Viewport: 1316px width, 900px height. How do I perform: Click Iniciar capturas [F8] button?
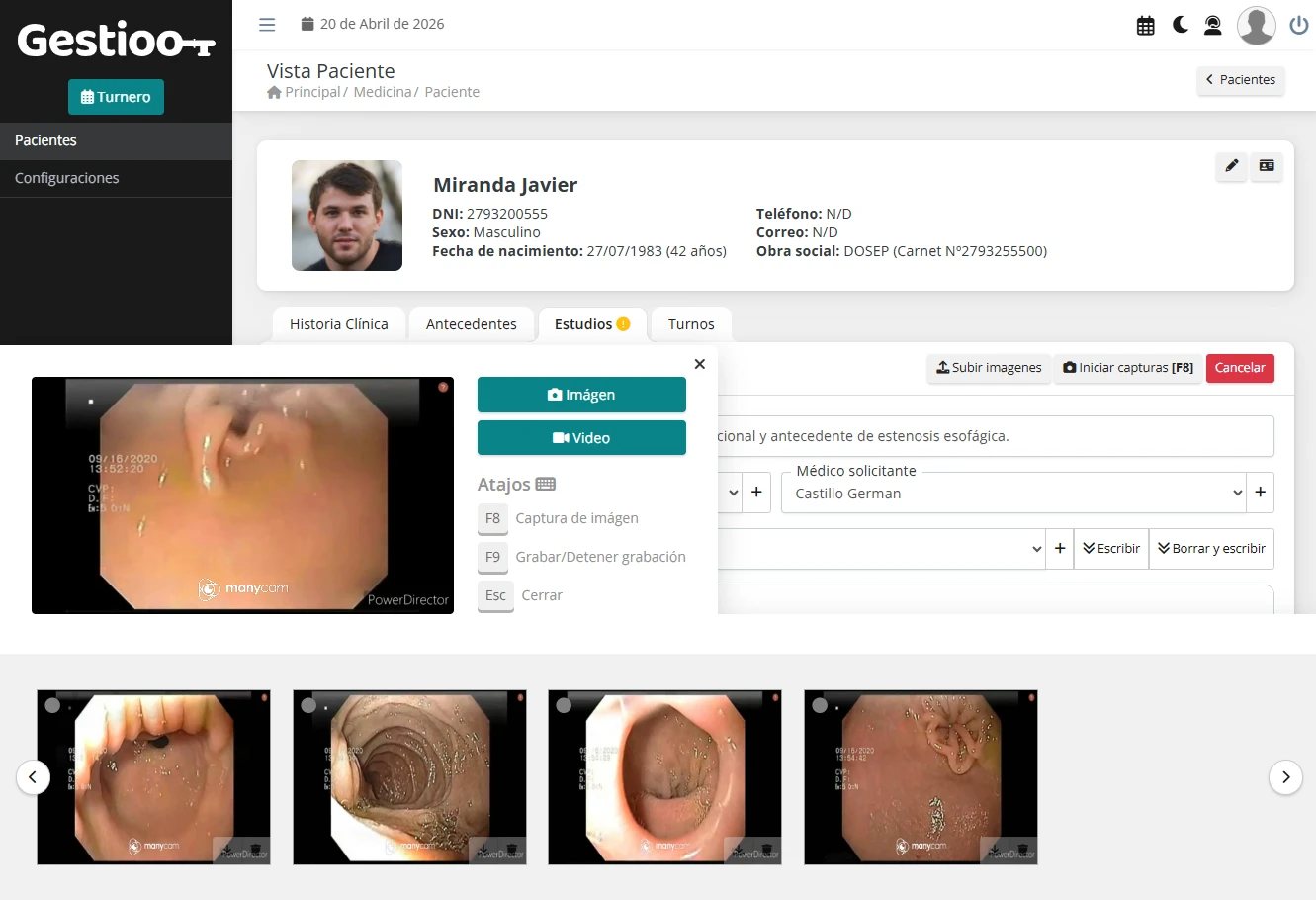1127,368
